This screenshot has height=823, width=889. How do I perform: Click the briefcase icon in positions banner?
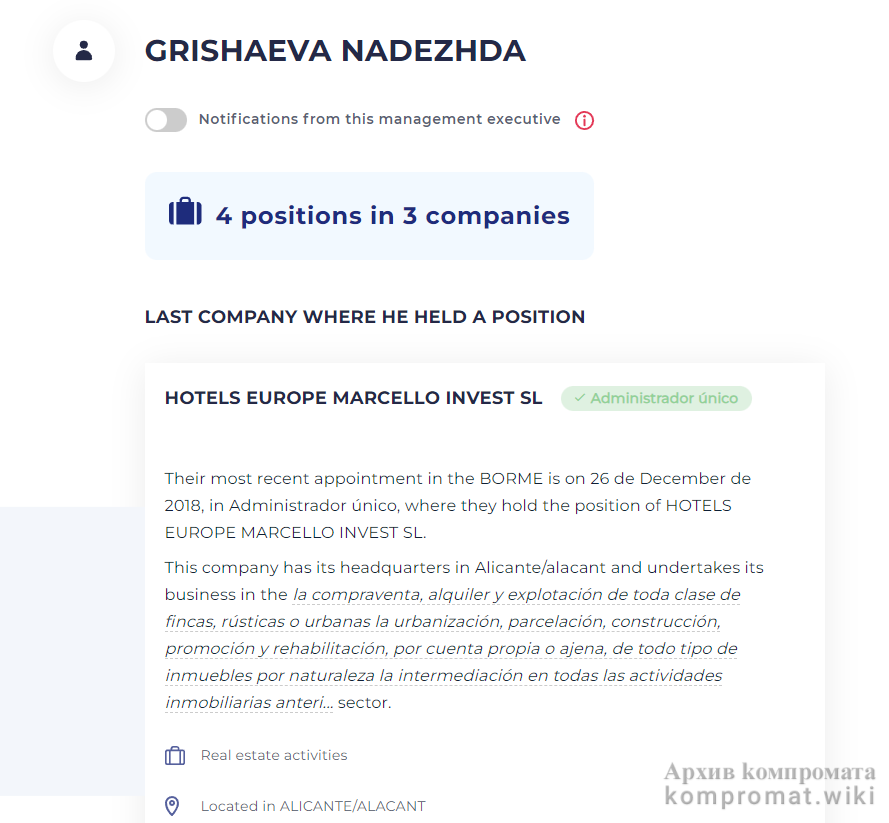[x=185, y=213]
